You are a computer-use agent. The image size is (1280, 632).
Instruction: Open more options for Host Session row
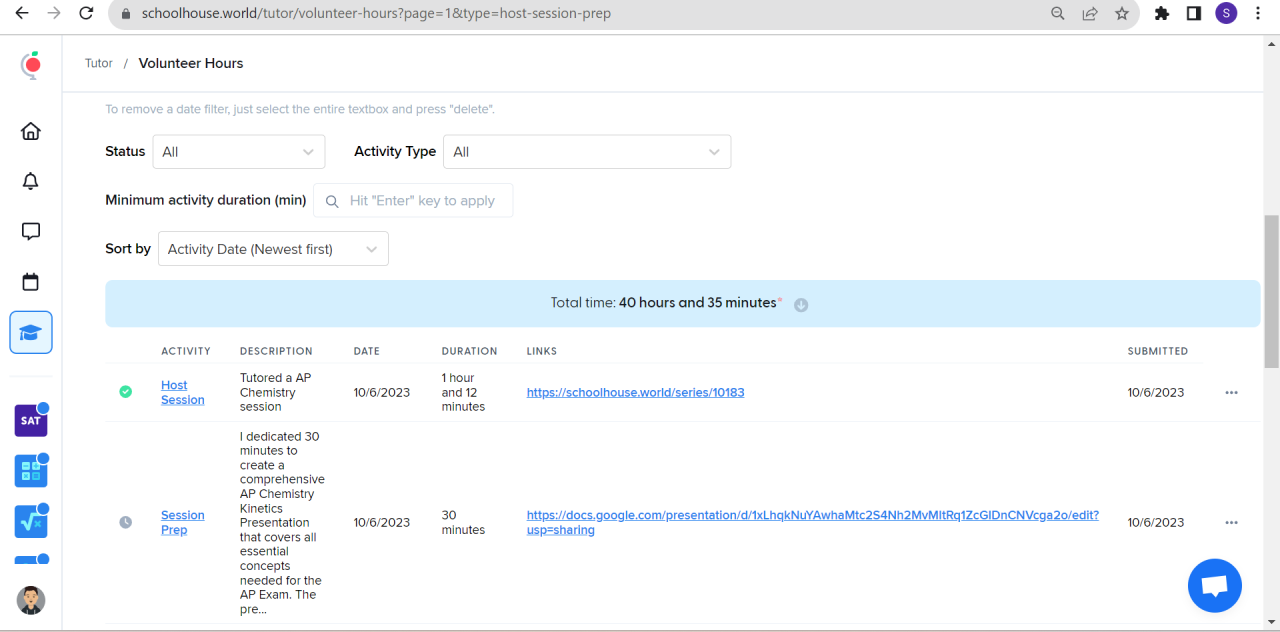click(1231, 393)
